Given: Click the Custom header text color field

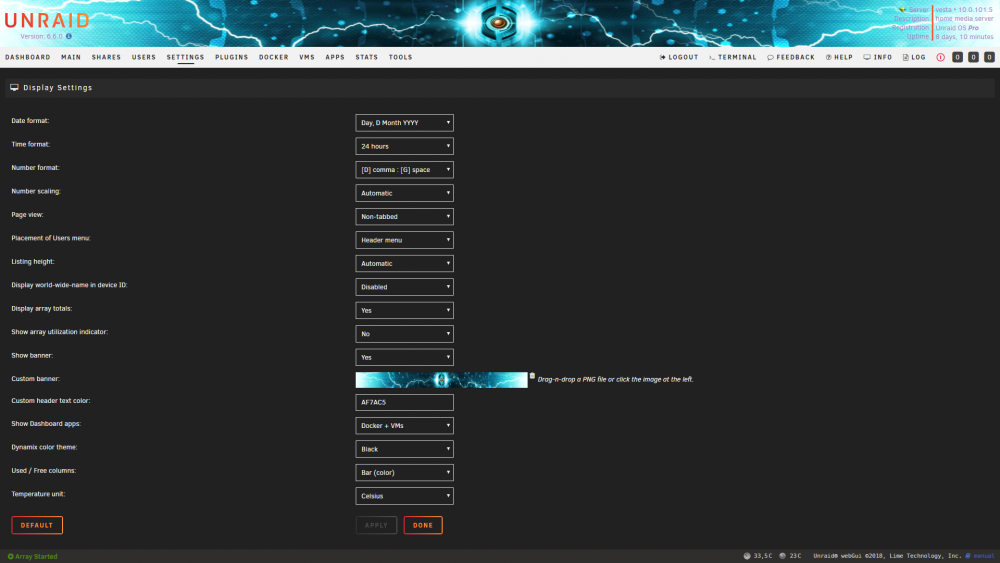Looking at the screenshot, I should pos(404,402).
